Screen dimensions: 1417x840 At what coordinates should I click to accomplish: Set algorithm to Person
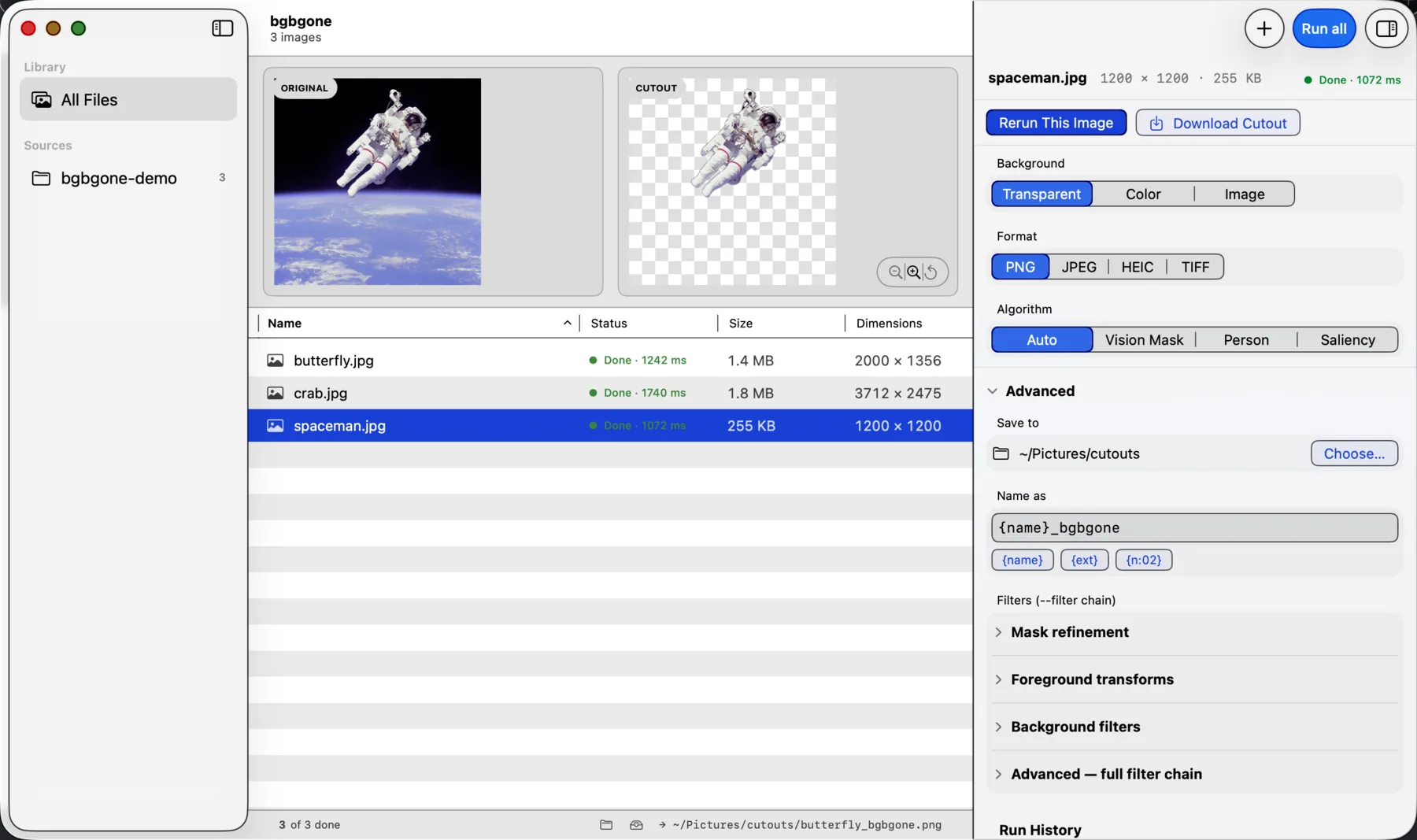pyautogui.click(x=1245, y=340)
